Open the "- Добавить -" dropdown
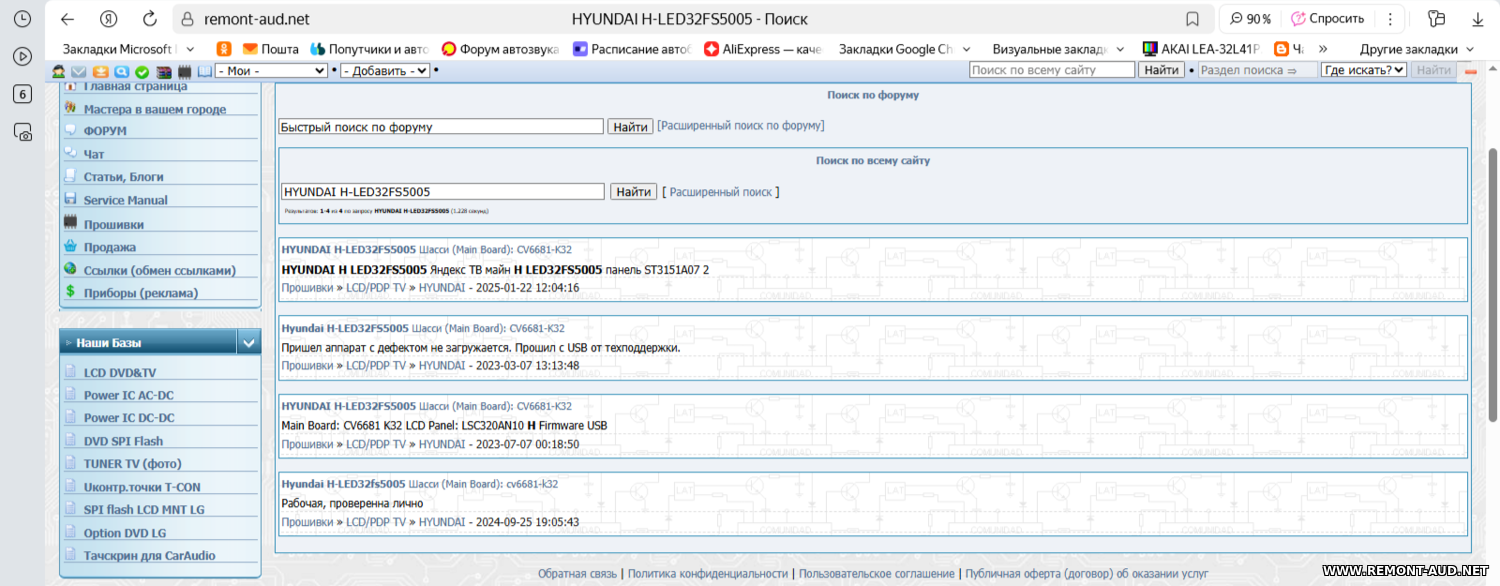This screenshot has height=586, width=1500. coord(385,71)
